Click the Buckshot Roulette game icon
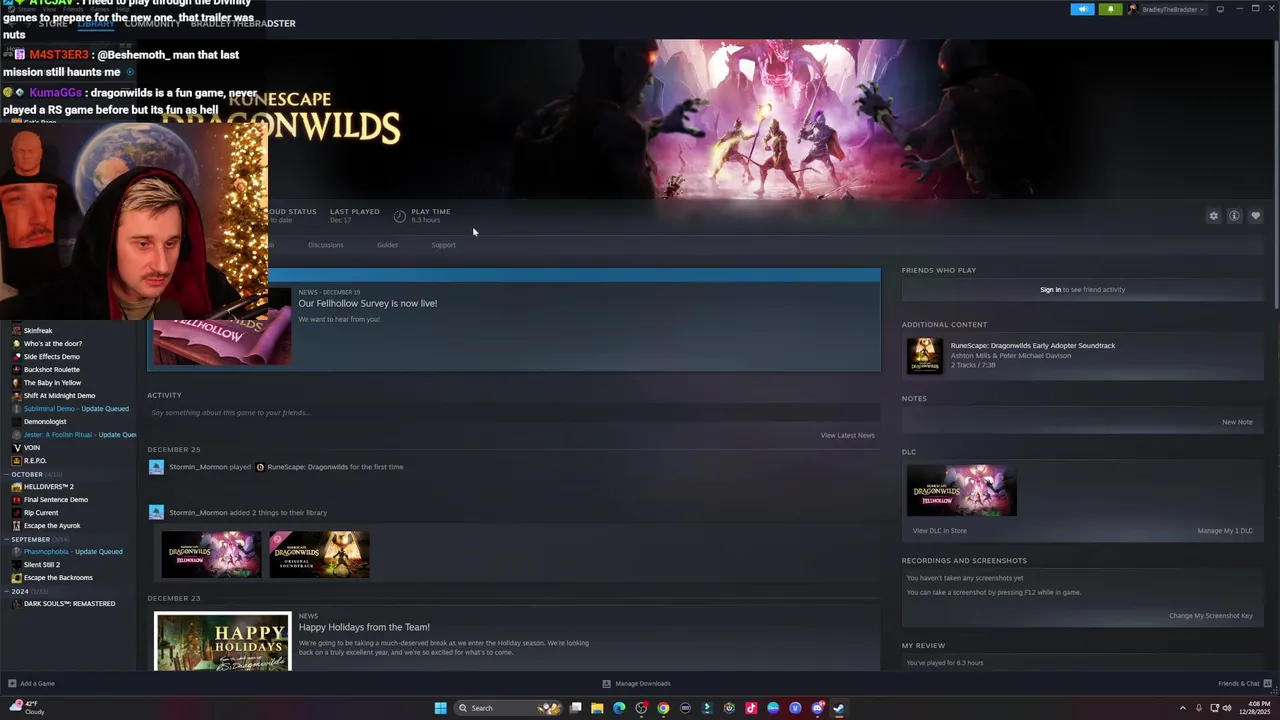The image size is (1280, 720). point(16,370)
